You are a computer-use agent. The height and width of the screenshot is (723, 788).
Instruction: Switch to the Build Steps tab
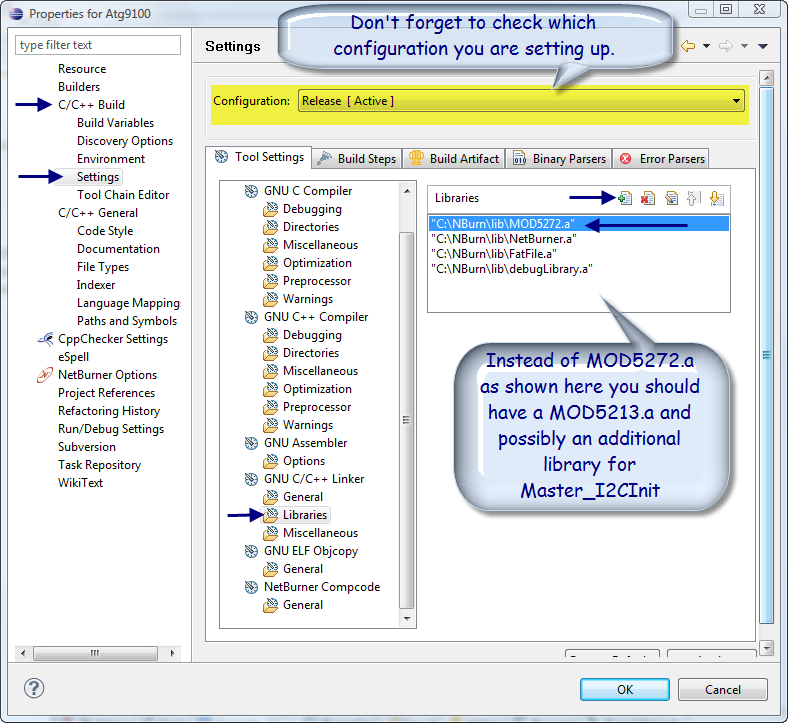click(x=357, y=159)
